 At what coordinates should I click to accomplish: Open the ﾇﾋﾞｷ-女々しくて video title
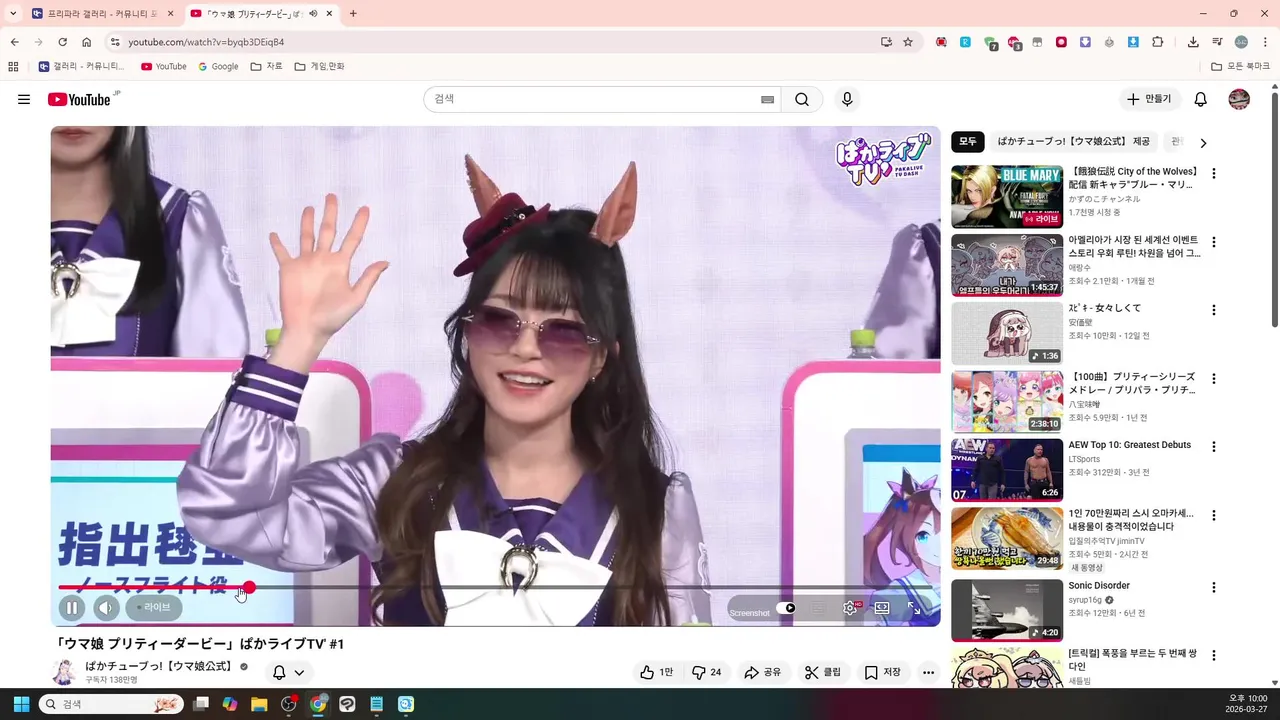[1104, 308]
